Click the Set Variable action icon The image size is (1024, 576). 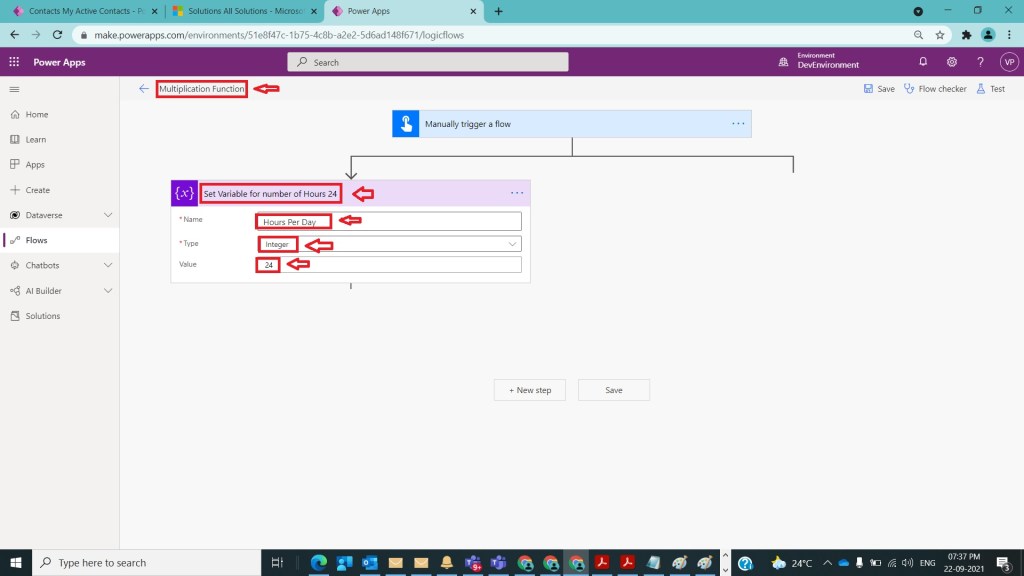tap(184, 193)
